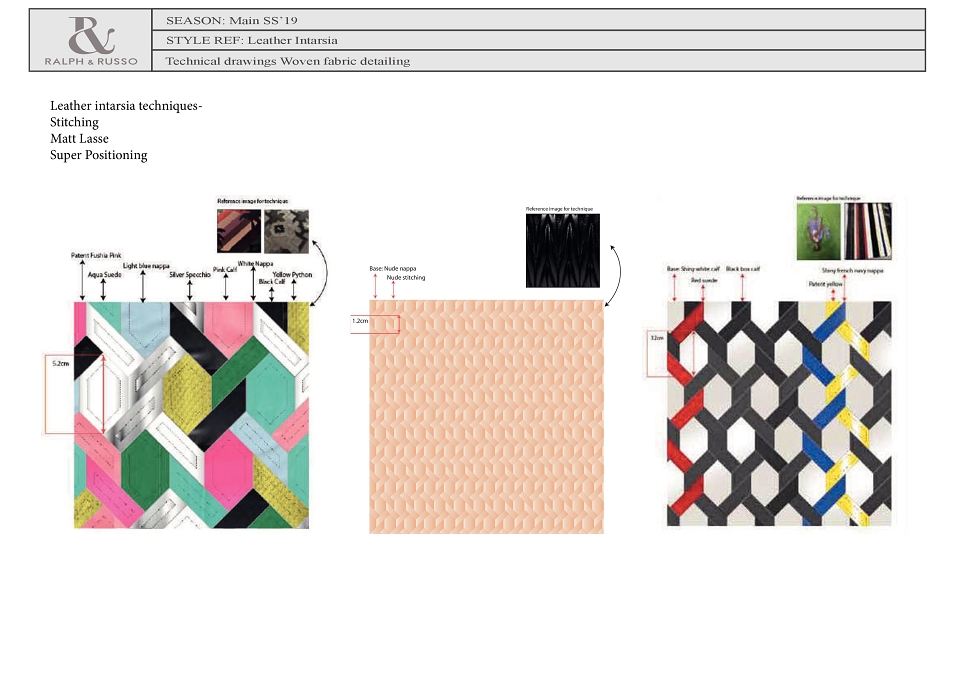The image size is (960, 679).
Task: Select the Yellow Python material label
Action: tap(292, 274)
